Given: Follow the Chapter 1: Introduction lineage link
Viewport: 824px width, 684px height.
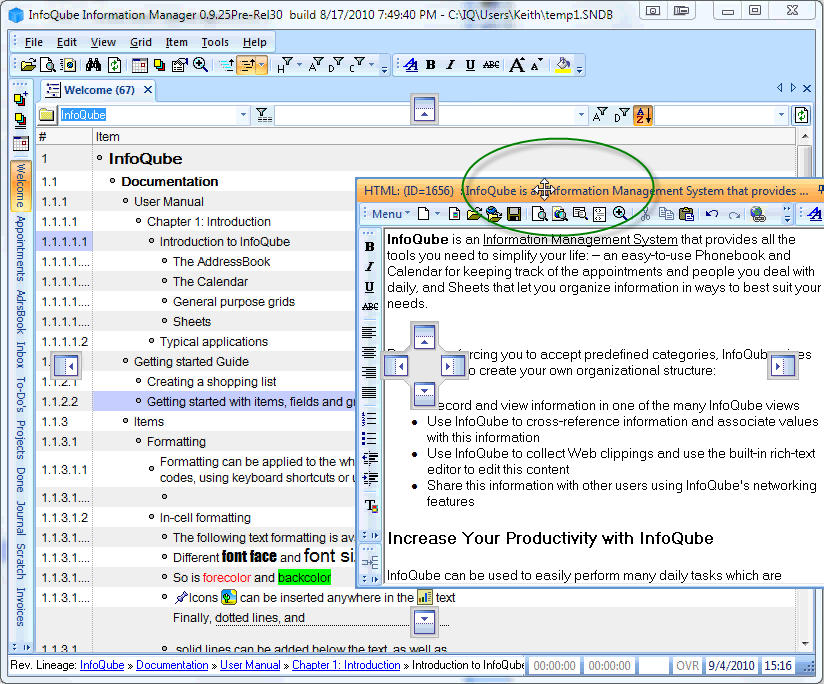Looking at the screenshot, I should tap(346, 665).
